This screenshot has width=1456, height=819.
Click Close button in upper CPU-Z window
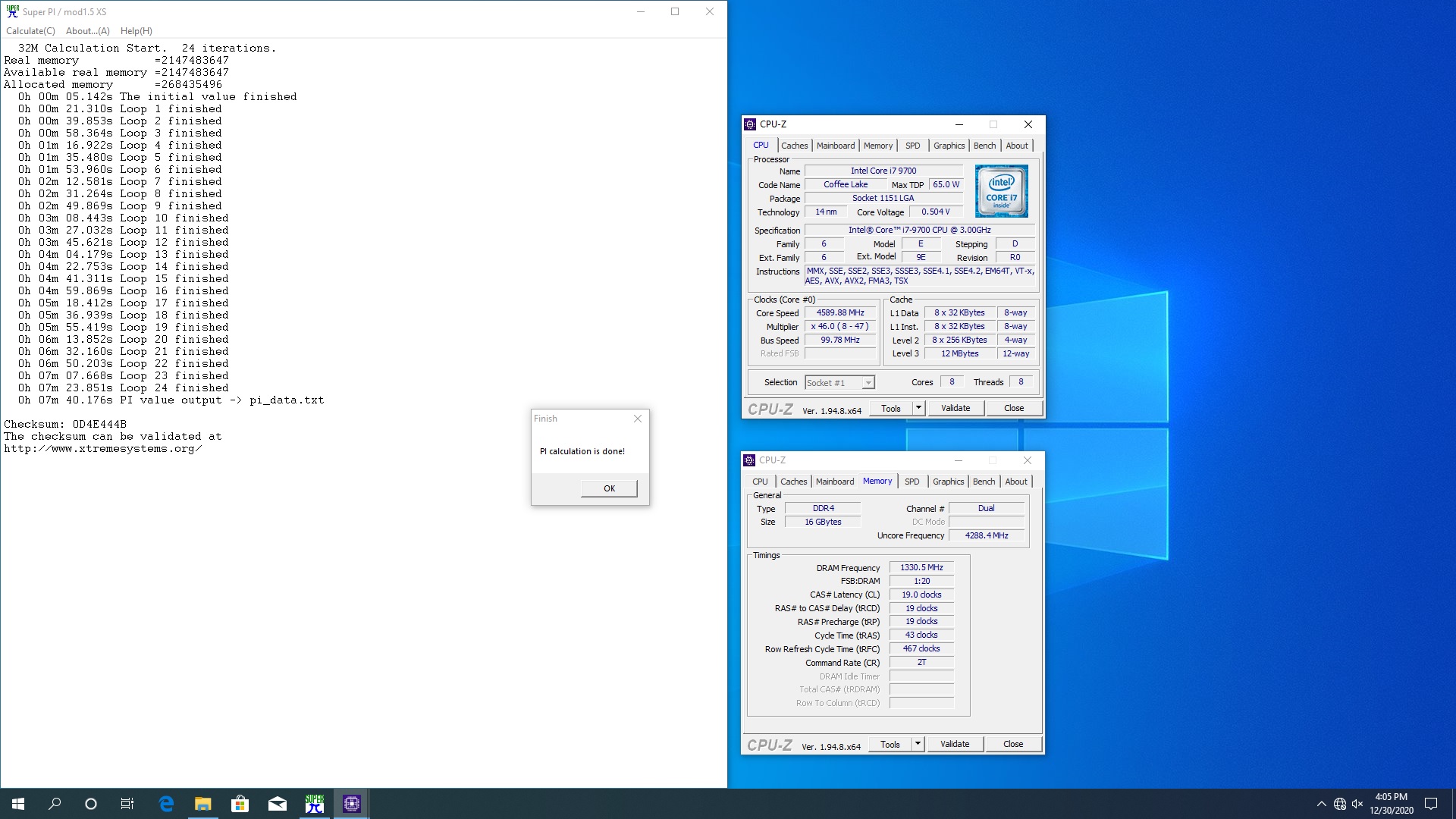click(x=1014, y=408)
